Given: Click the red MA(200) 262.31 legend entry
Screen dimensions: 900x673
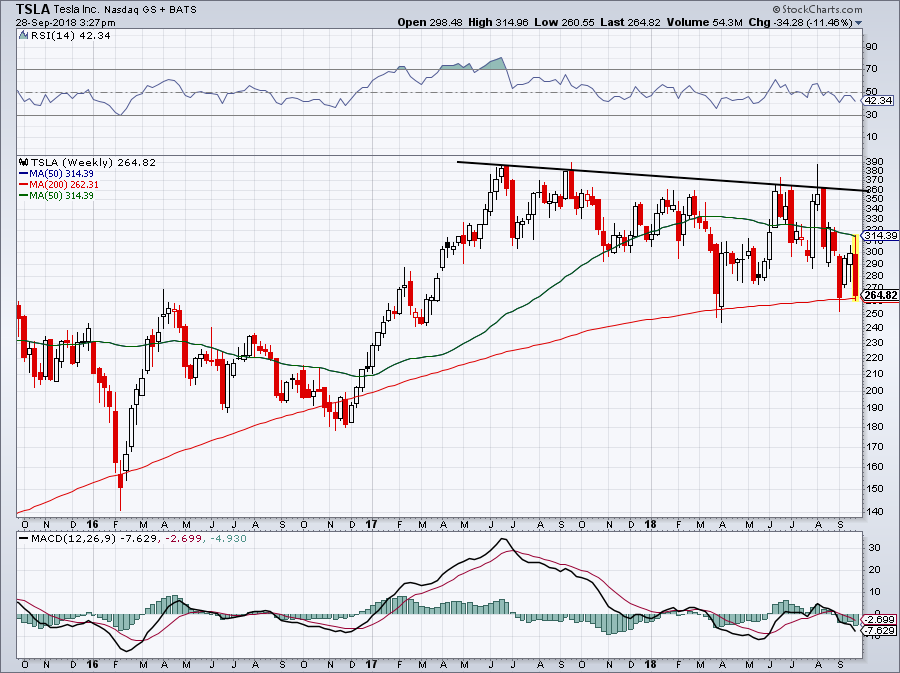Looking at the screenshot, I should (59, 184).
